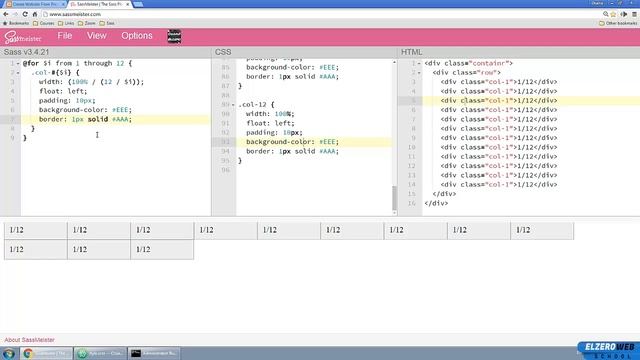Open the About SassMeister link
640x360 pixels.
[x=29, y=340]
